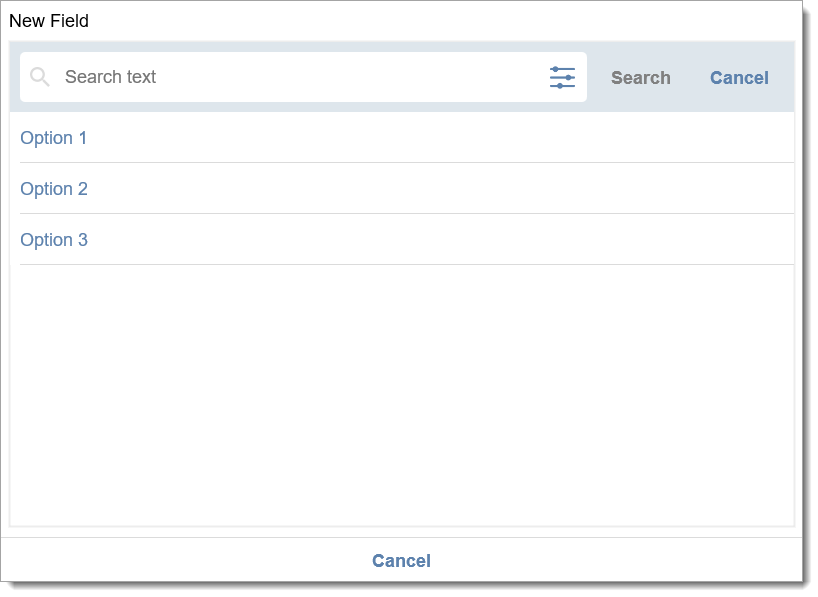Run the query with the Search button
The height and width of the screenshot is (597, 818).
[x=641, y=78]
